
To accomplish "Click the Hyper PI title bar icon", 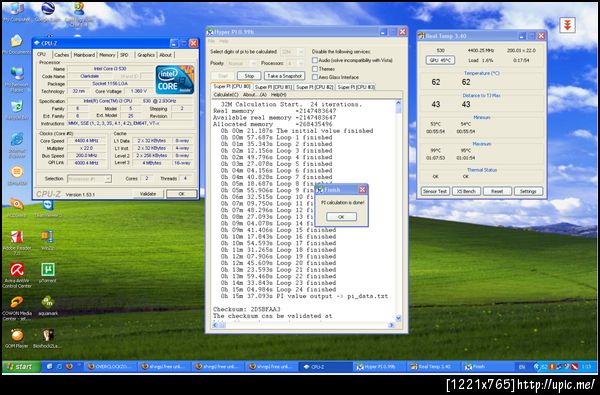I will point(210,32).
